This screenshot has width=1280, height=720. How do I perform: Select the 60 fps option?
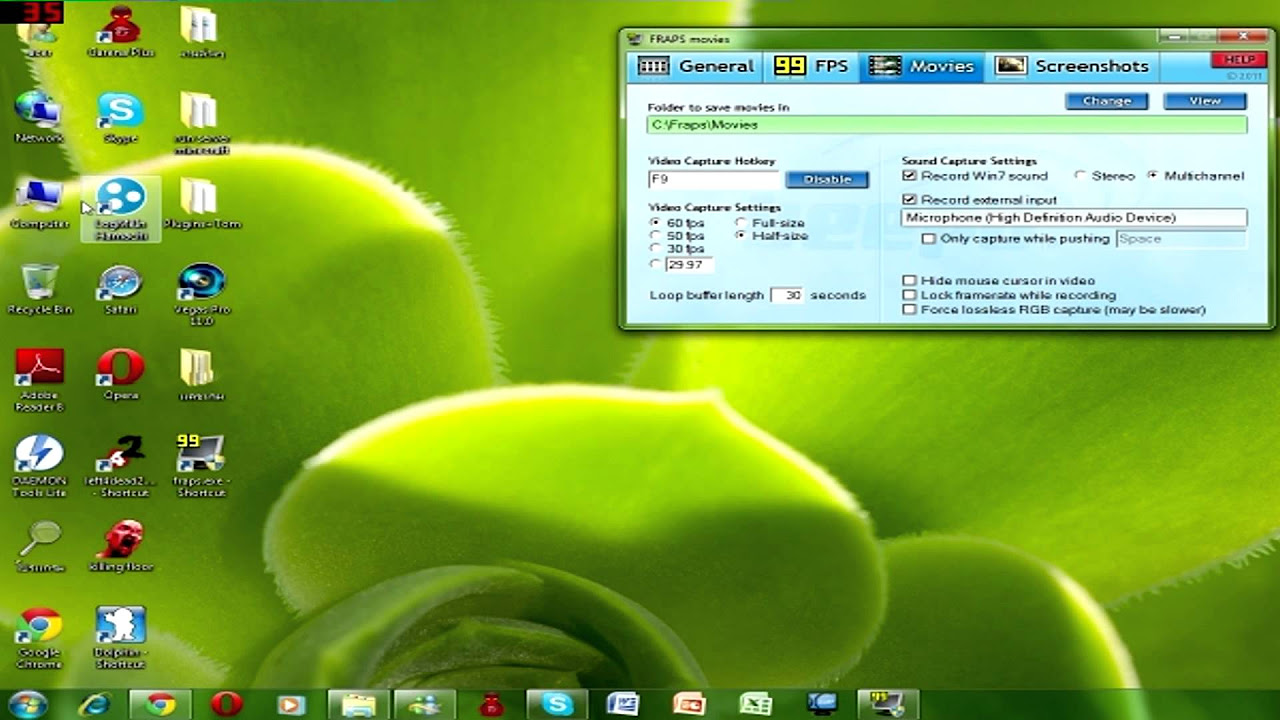click(x=655, y=223)
